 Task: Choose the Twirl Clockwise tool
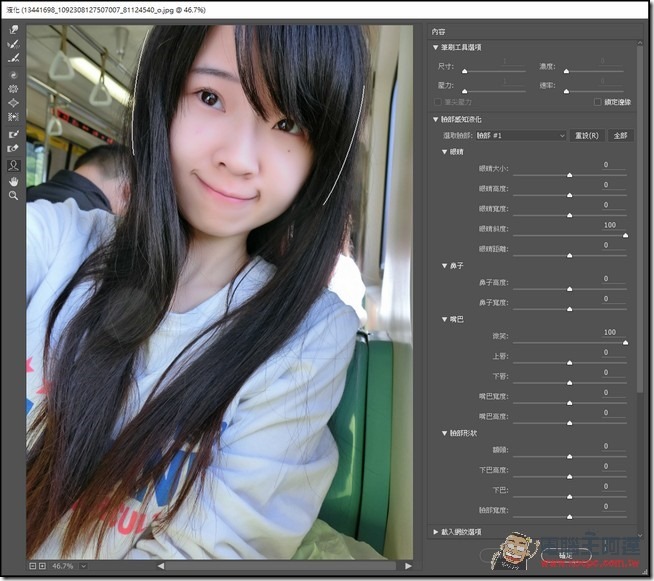point(14,75)
